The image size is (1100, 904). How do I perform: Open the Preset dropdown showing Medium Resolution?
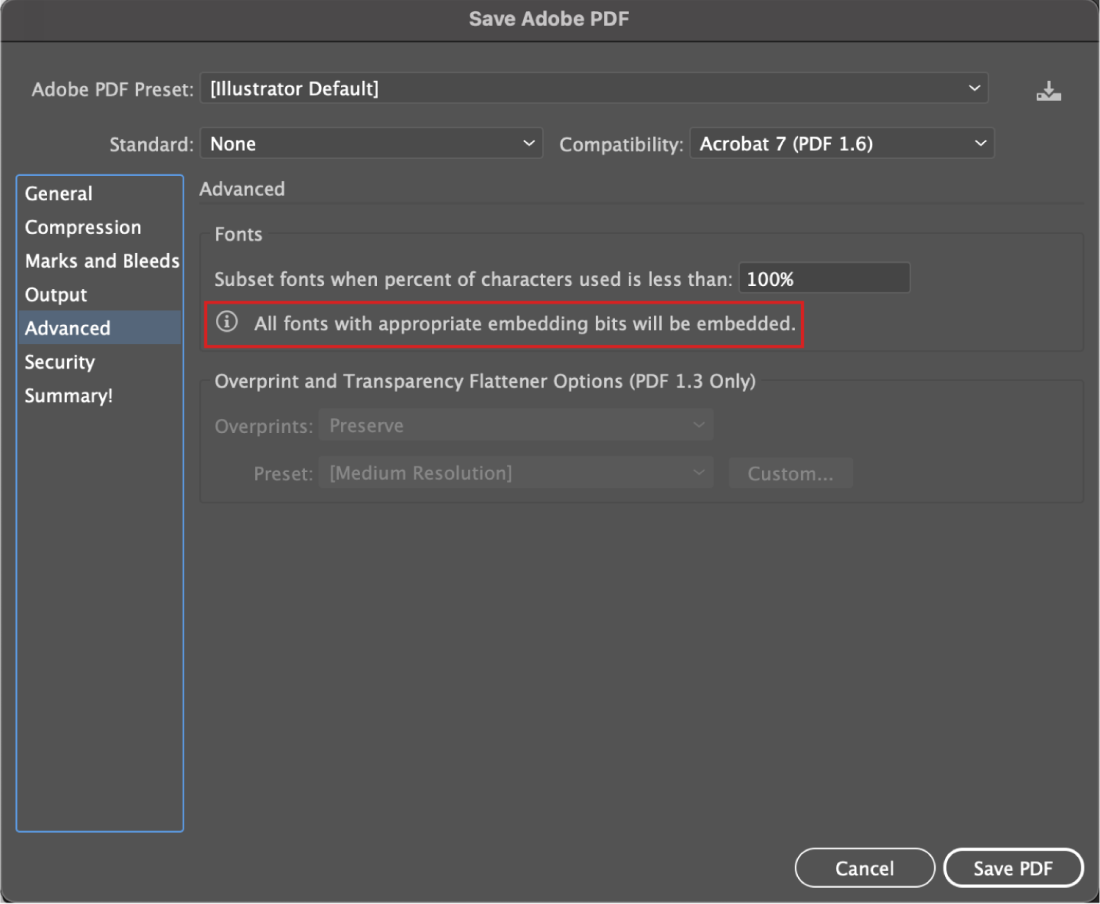click(516, 473)
